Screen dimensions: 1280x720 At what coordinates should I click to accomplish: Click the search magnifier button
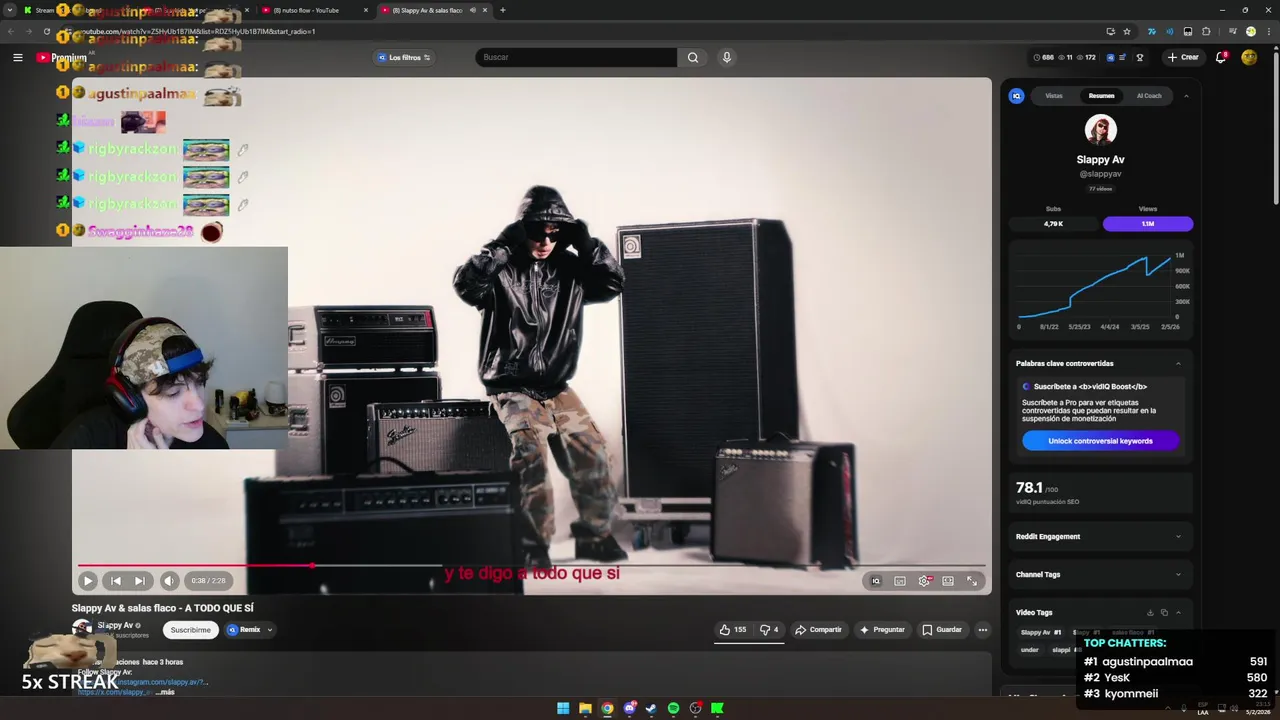pos(693,57)
